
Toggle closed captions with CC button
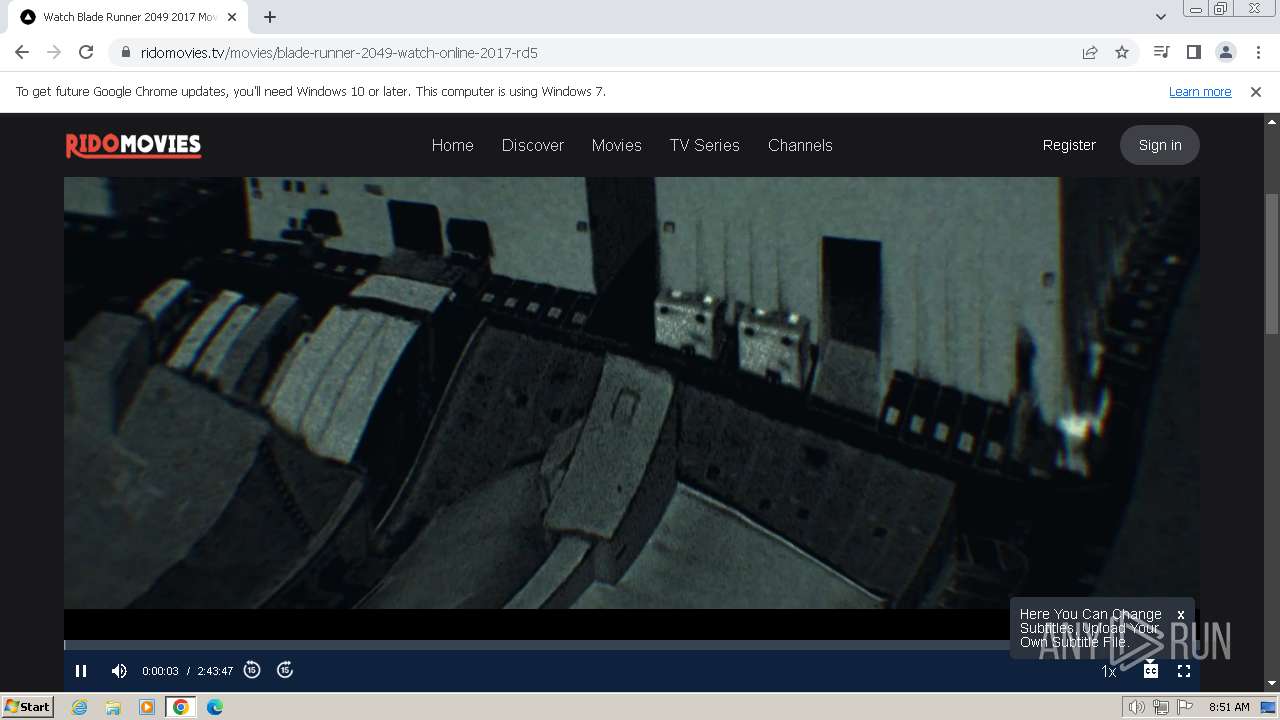1151,670
